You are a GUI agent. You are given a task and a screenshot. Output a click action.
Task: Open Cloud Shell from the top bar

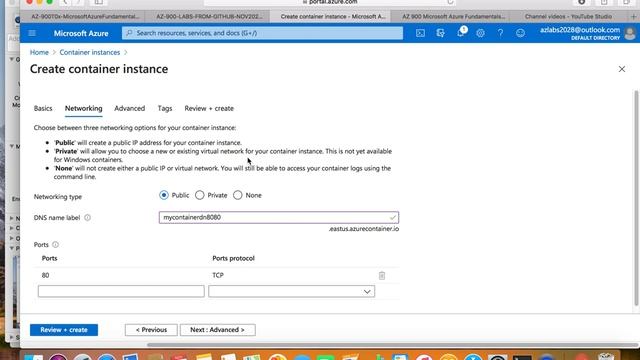click(x=420, y=33)
